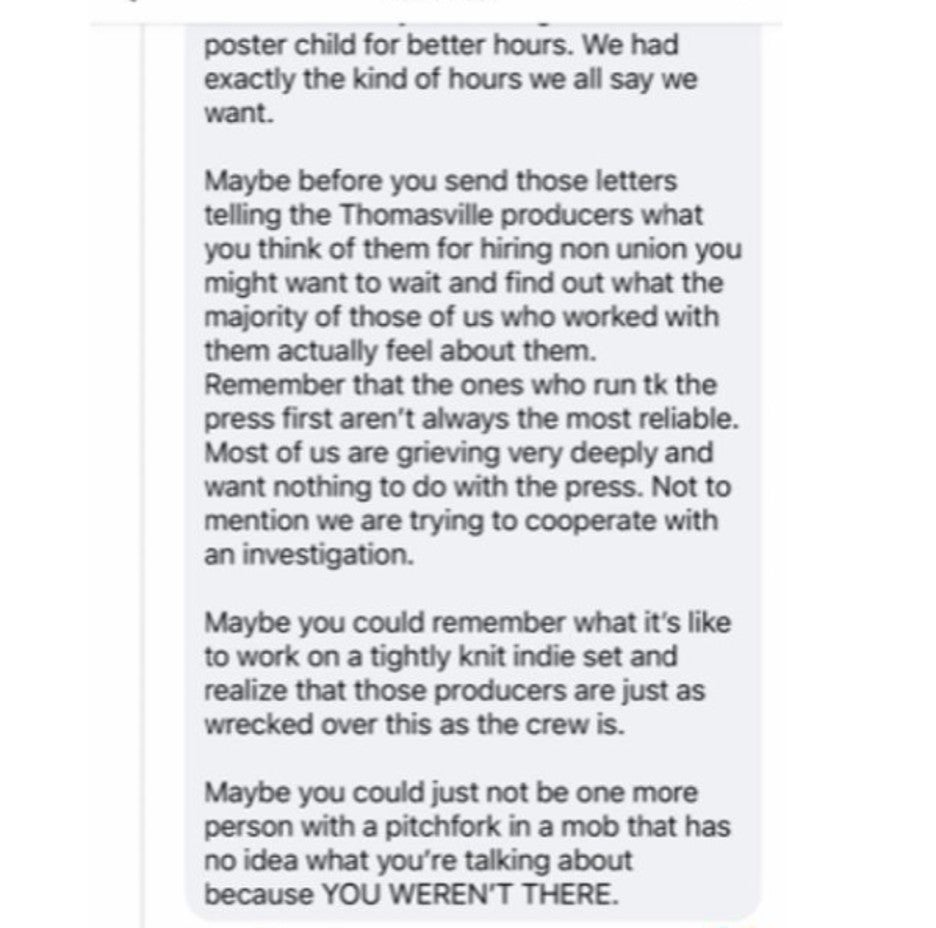Tap the "majority of those of us who worked with" line
The width and height of the screenshot is (936, 928).
pyautogui.click(x=461, y=317)
